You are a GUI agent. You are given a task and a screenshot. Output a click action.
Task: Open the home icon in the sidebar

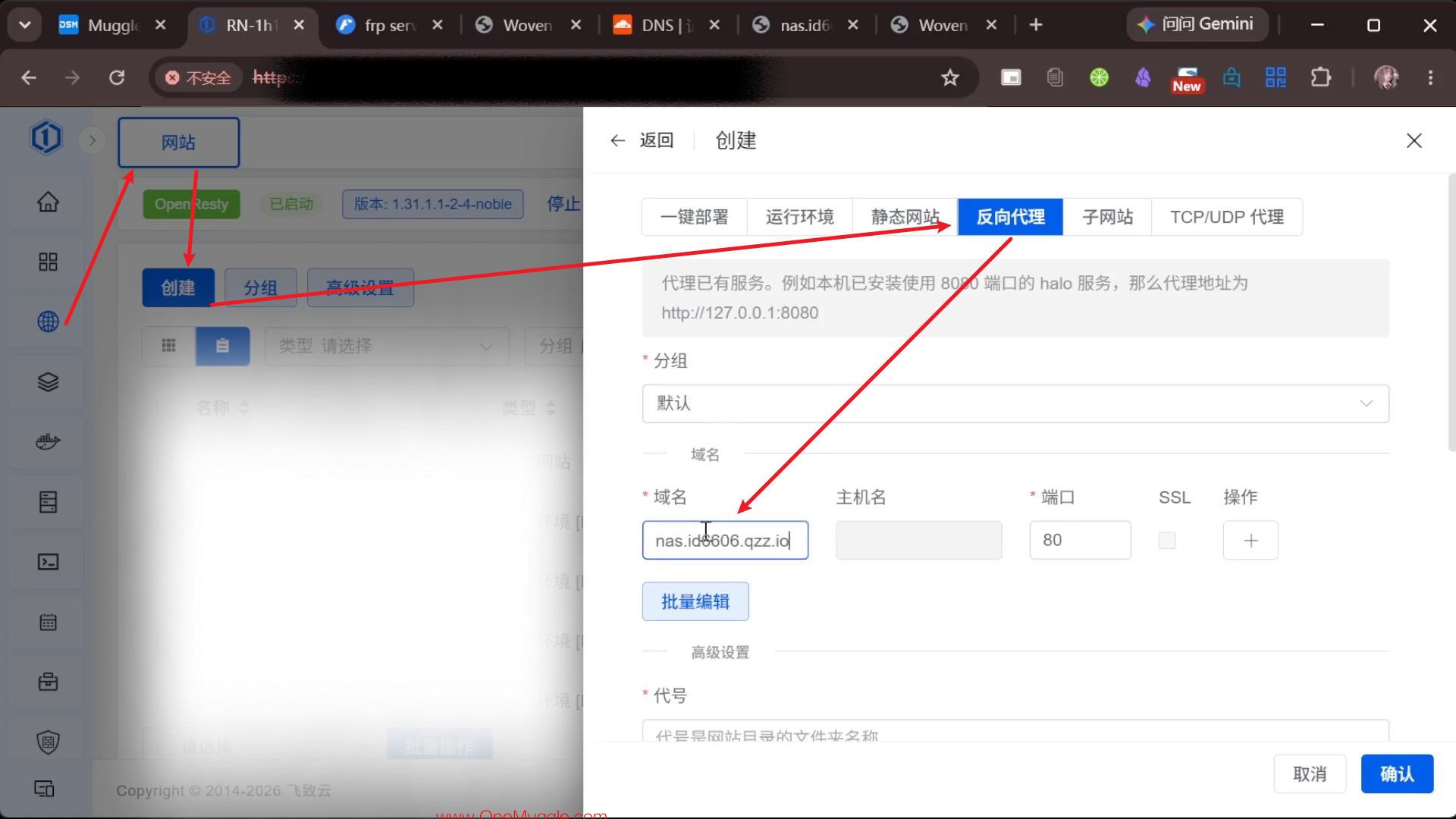tap(48, 202)
